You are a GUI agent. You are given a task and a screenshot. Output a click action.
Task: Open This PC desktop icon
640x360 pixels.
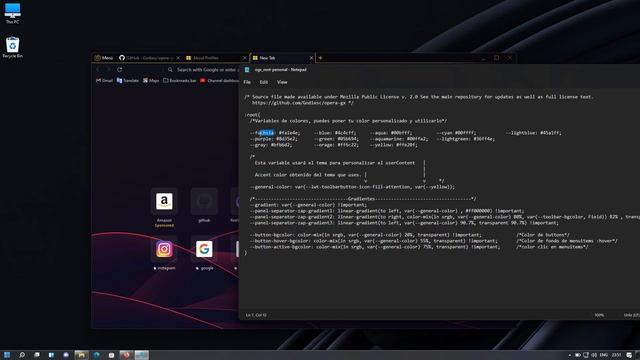tap(12, 13)
